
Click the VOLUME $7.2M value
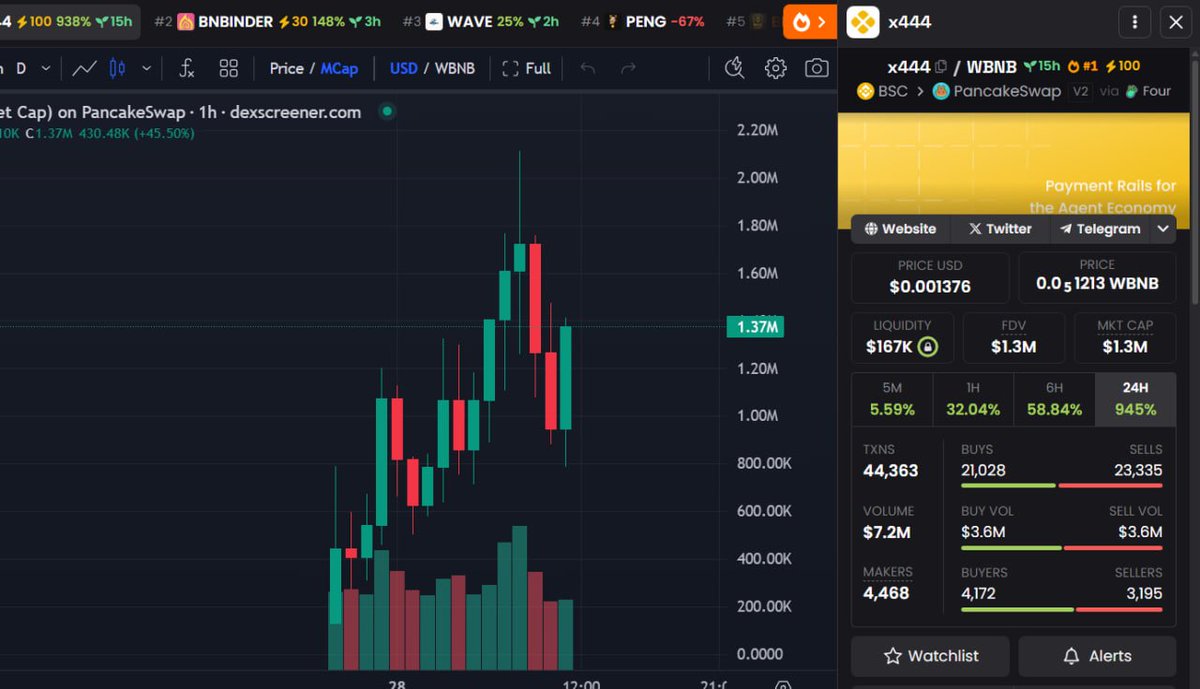coord(887,532)
